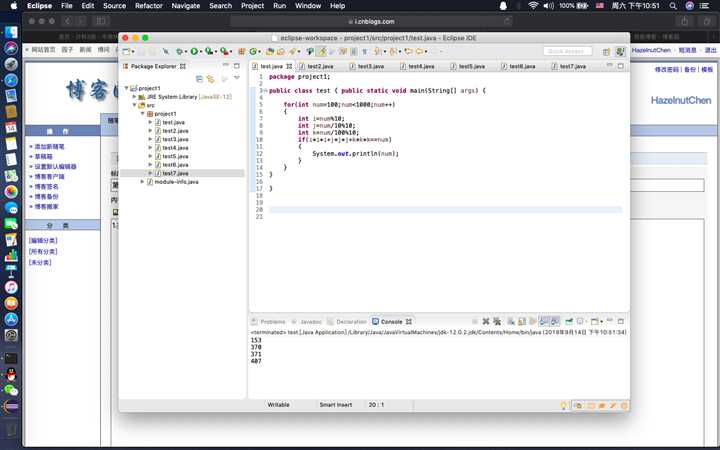Click [所有分类] link in browser sidebar

coord(43,252)
